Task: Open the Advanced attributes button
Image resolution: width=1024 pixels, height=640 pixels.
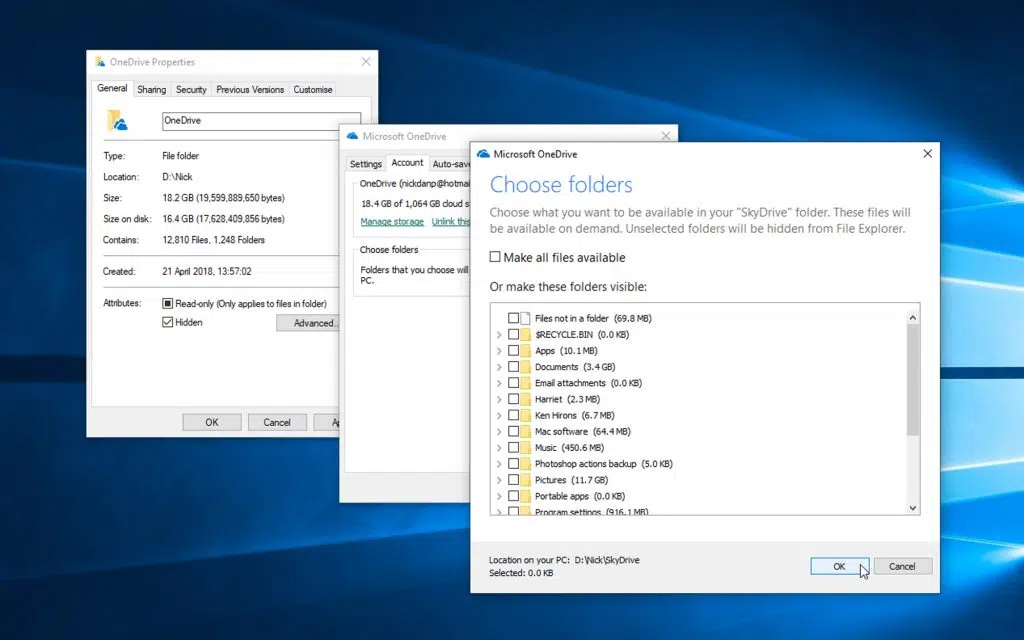Action: point(308,323)
